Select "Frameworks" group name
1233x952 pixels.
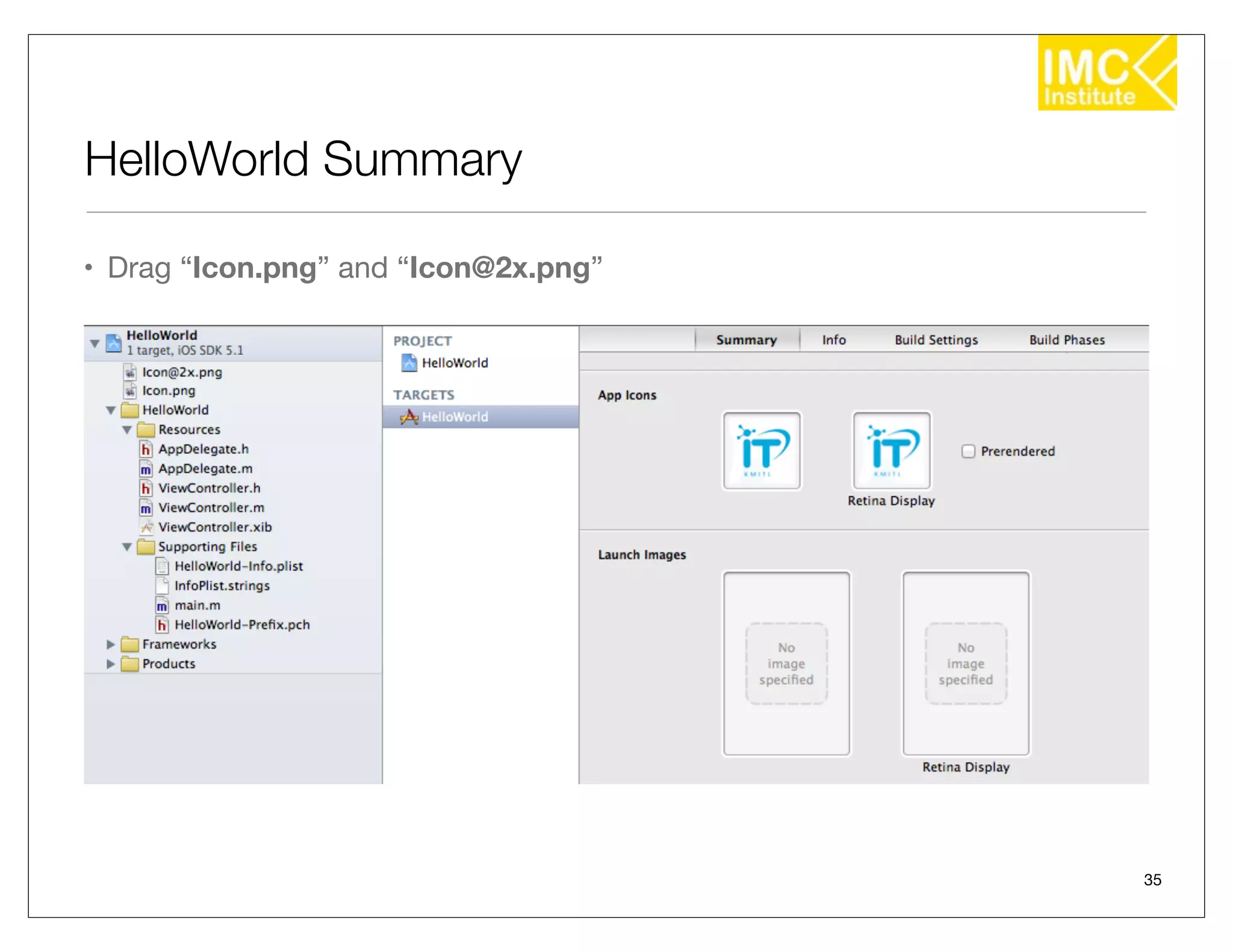pyautogui.click(x=179, y=644)
